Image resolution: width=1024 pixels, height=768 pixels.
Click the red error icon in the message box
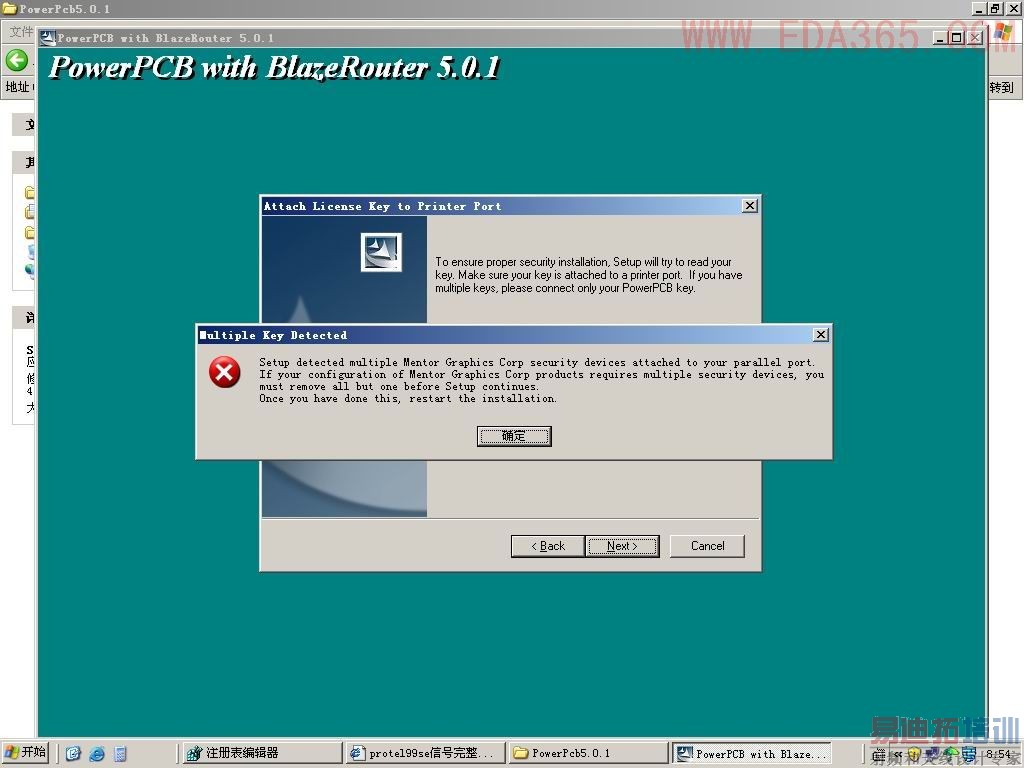[224, 372]
